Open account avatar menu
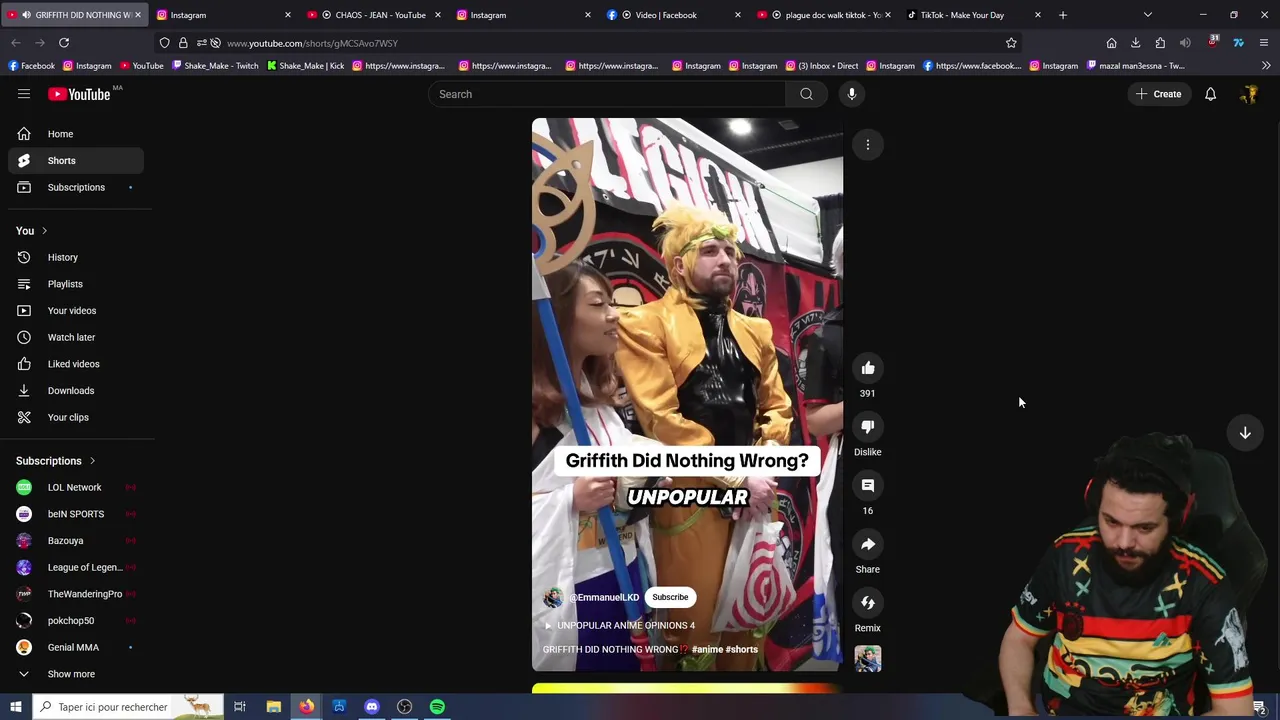The width and height of the screenshot is (1280, 720). pos(1249,94)
